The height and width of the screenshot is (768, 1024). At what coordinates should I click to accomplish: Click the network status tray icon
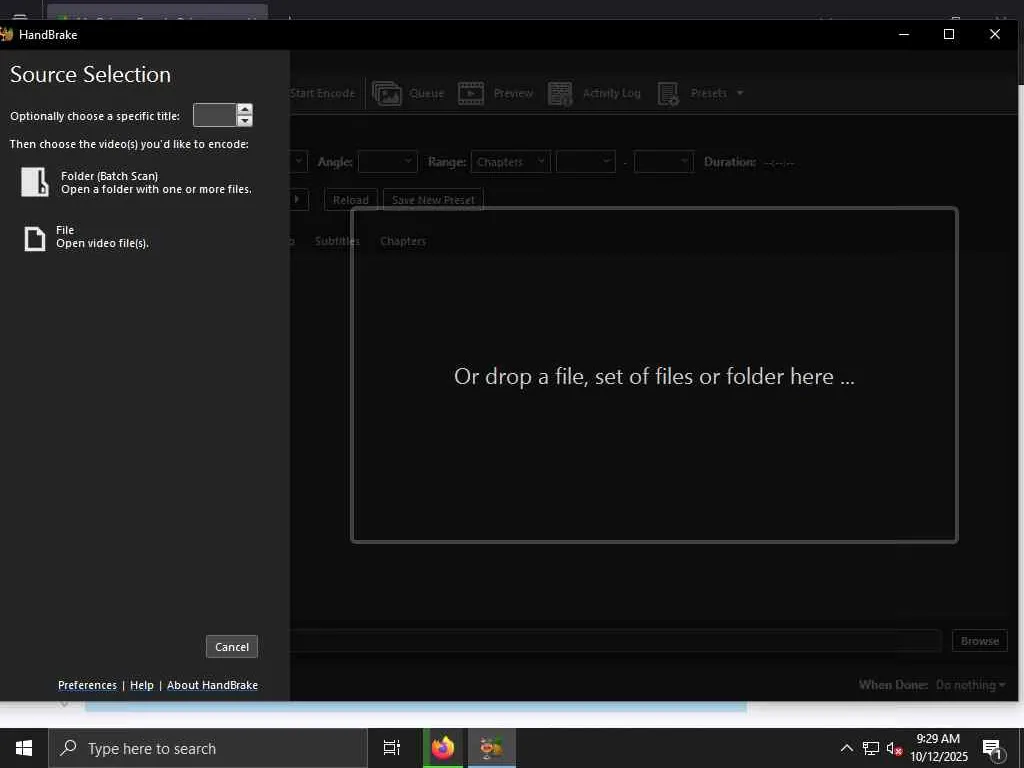pos(871,748)
